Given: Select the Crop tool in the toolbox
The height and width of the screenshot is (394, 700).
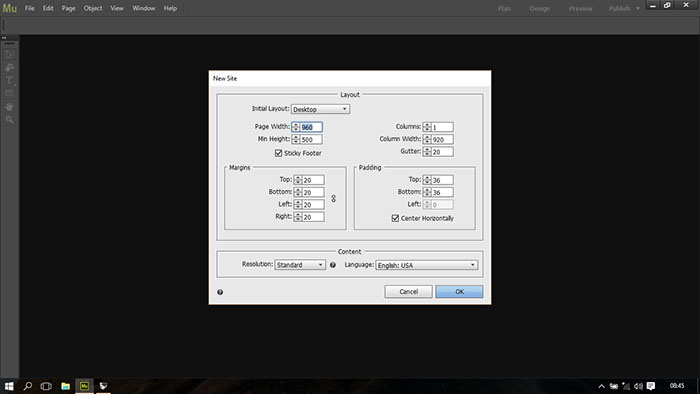Looking at the screenshot, I should click(x=9, y=67).
